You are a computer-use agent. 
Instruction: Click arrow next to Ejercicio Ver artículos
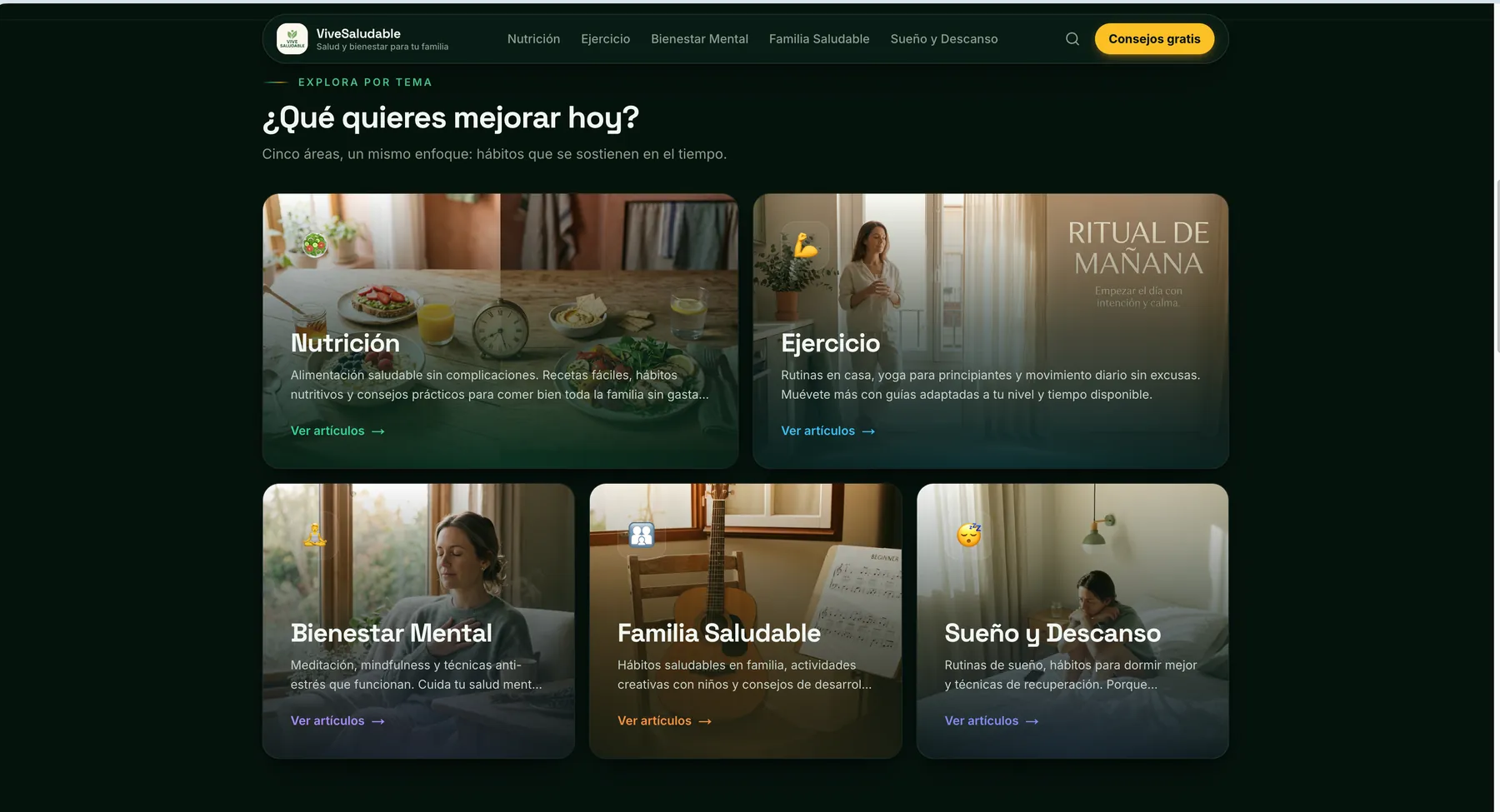868,431
